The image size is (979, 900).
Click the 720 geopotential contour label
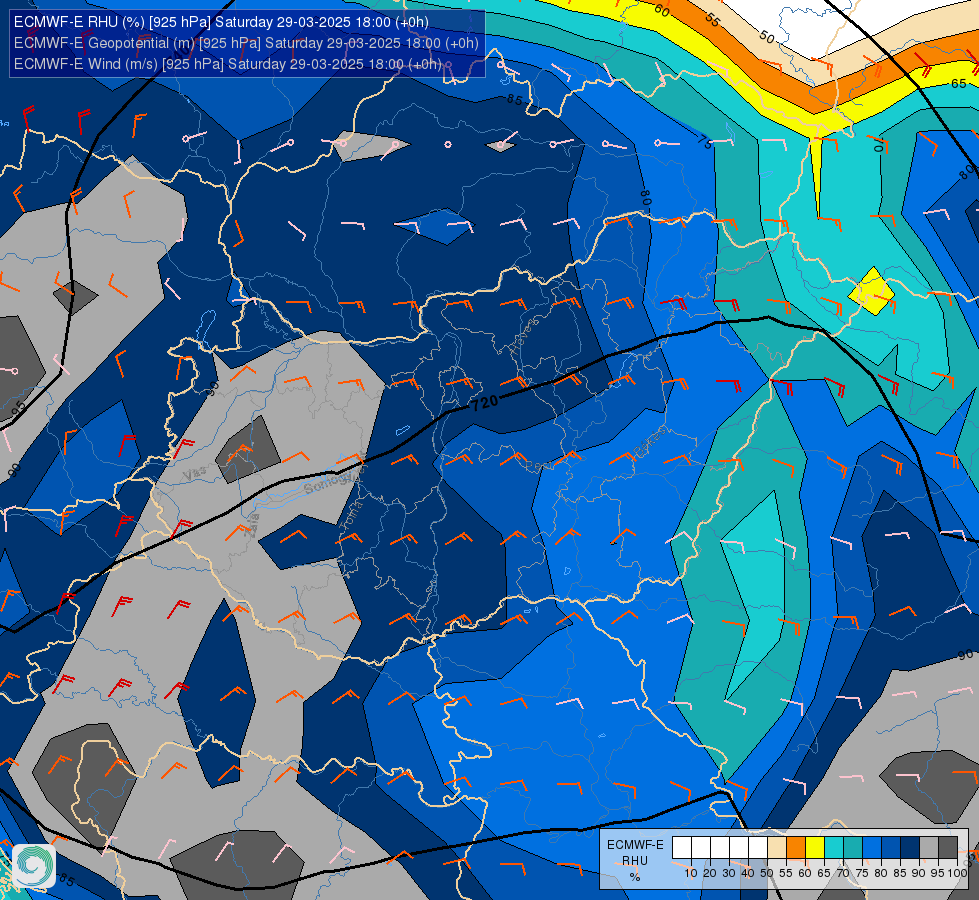click(x=485, y=403)
